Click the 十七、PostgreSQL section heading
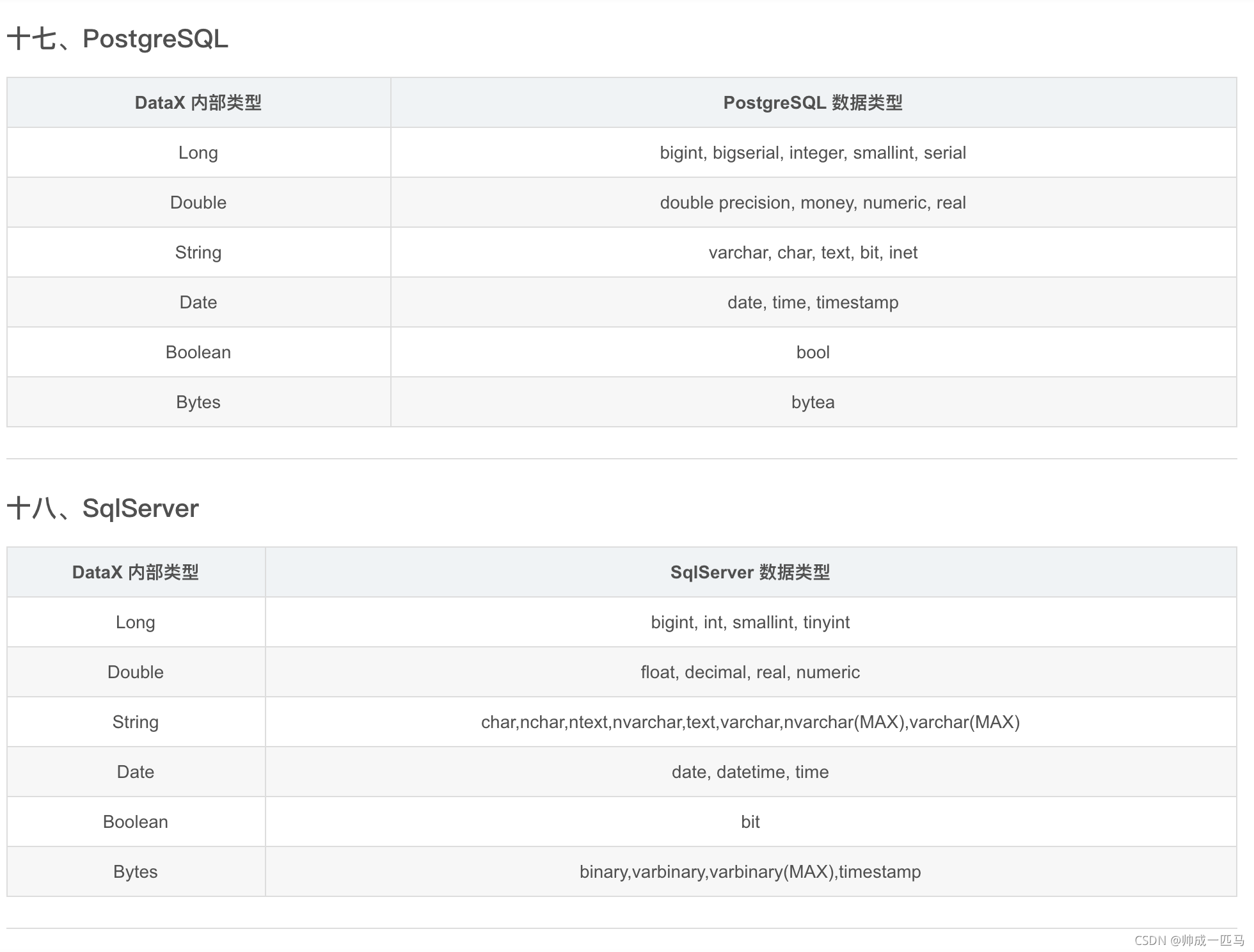The height and width of the screenshot is (952, 1254). pyautogui.click(x=117, y=39)
